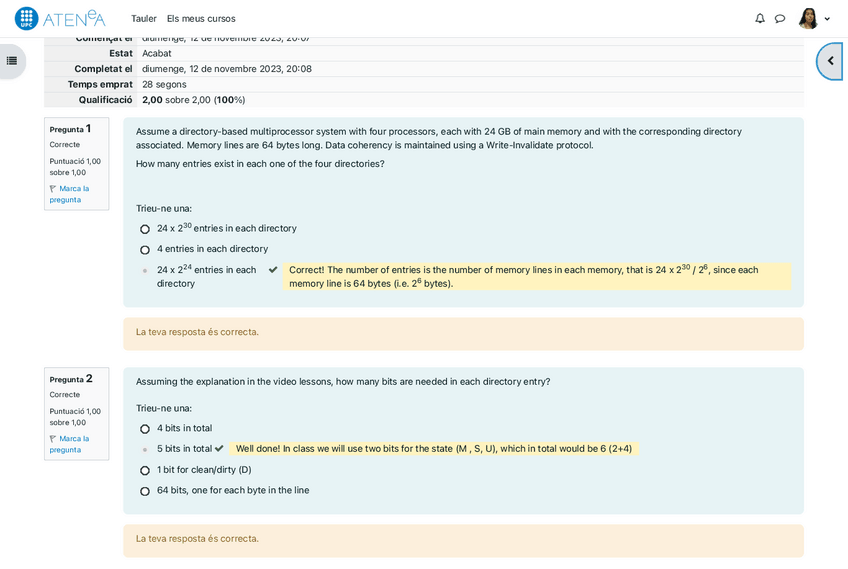Click flag icon for Pregunta 1
The width and height of the screenshot is (848, 569).
click(x=53, y=189)
